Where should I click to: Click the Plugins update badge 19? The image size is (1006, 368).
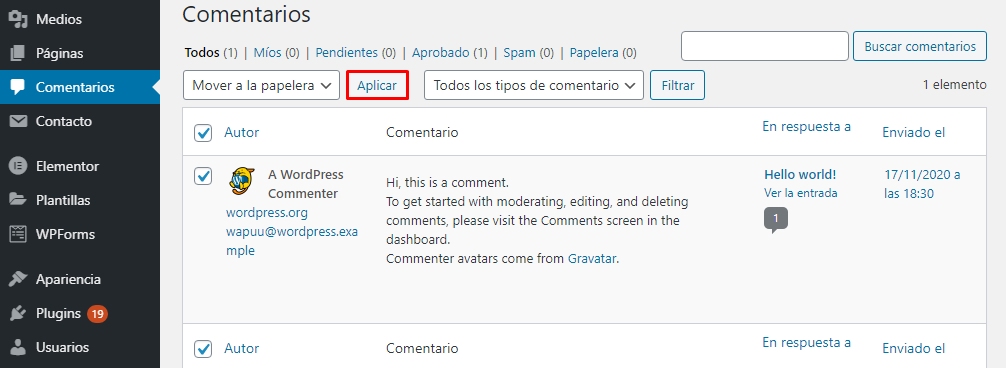tap(98, 314)
